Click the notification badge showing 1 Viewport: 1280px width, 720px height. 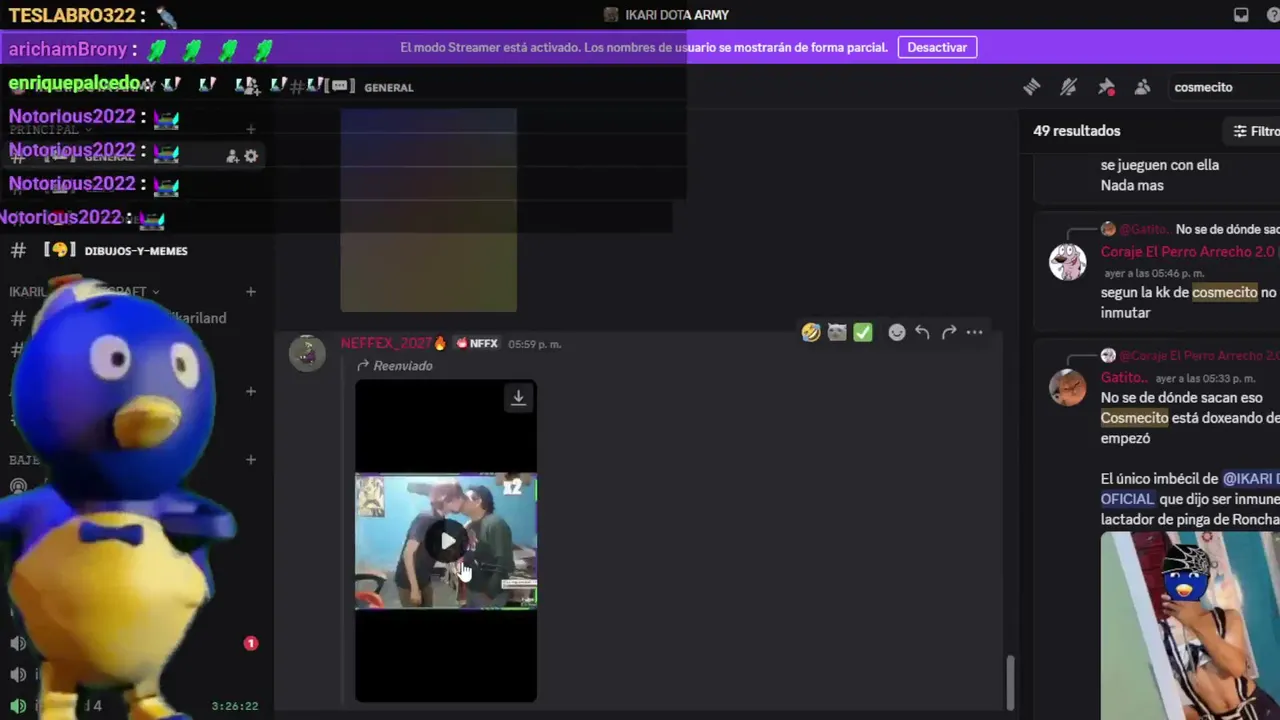251,643
